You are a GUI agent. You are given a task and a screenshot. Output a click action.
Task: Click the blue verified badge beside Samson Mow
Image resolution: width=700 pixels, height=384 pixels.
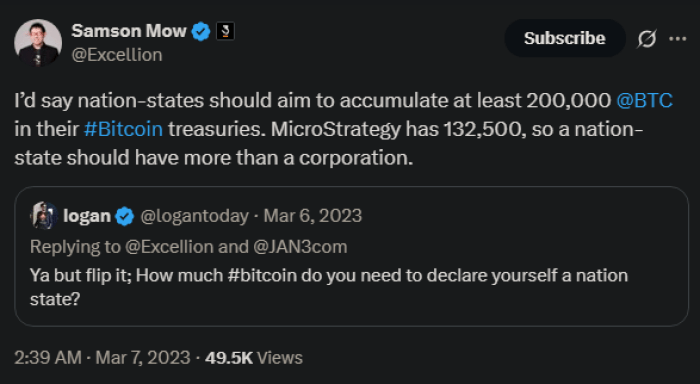click(201, 31)
